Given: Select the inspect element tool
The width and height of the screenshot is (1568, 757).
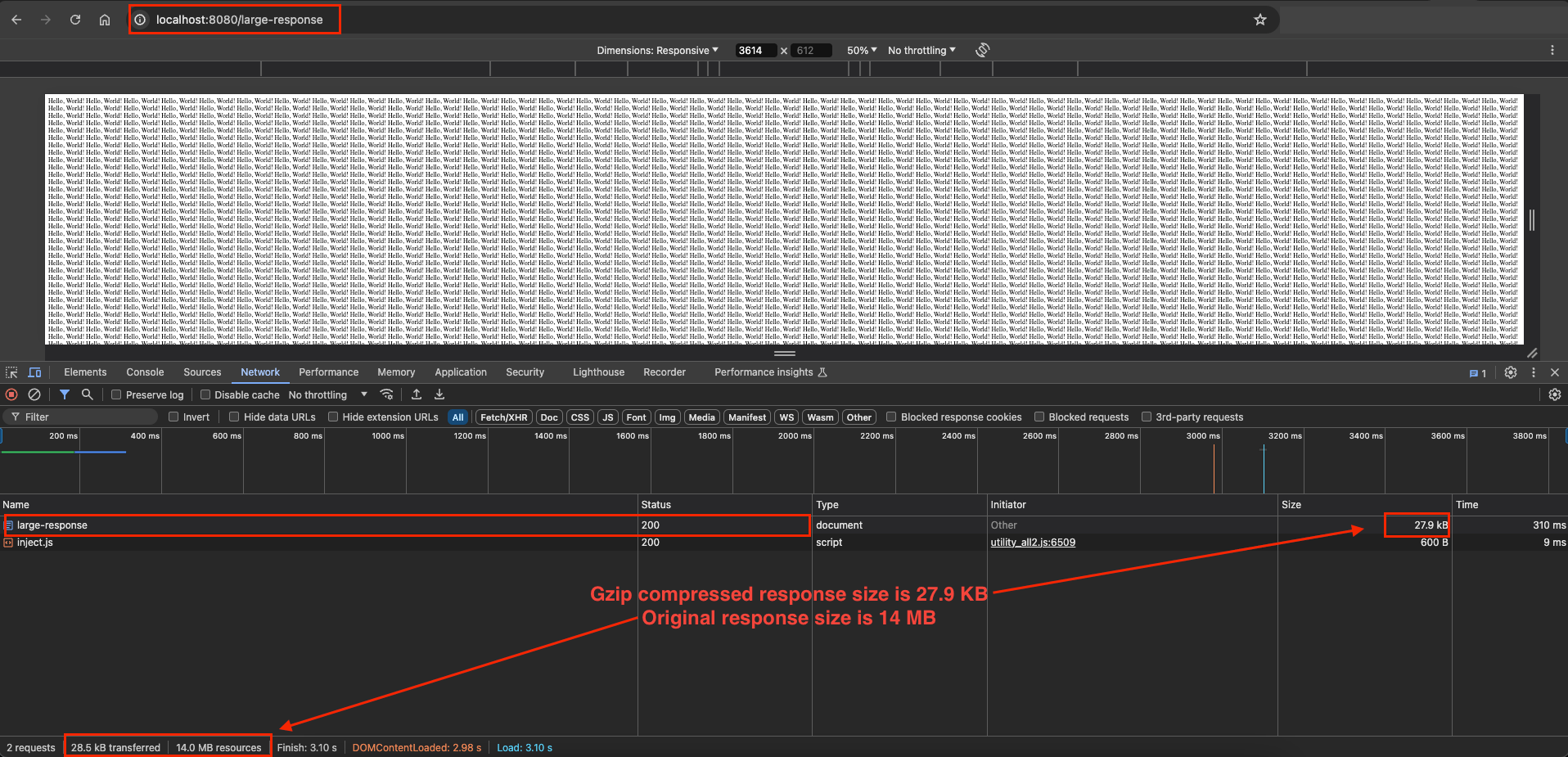Looking at the screenshot, I should click(11, 372).
